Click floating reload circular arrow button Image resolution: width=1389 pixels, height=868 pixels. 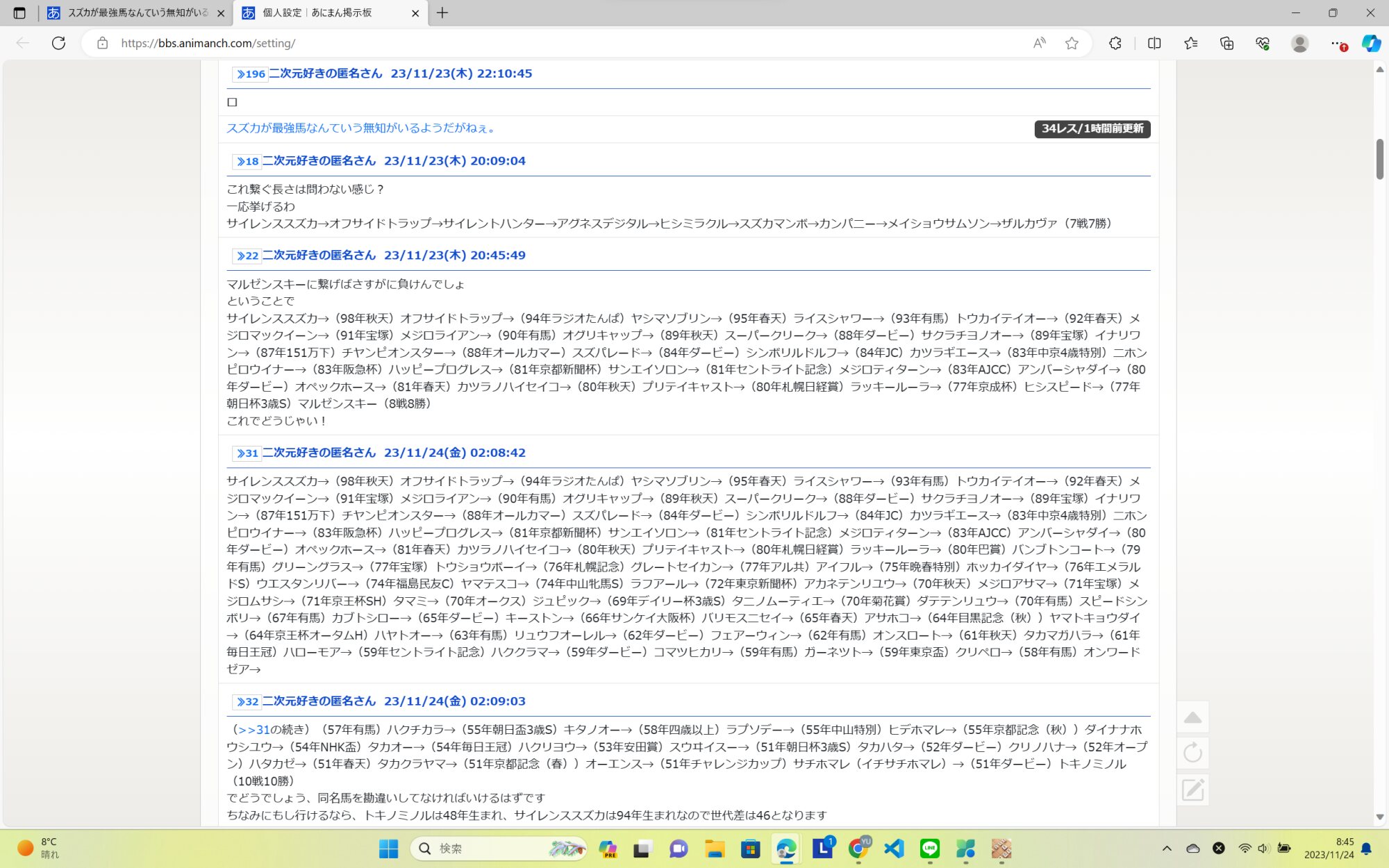click(x=1192, y=753)
